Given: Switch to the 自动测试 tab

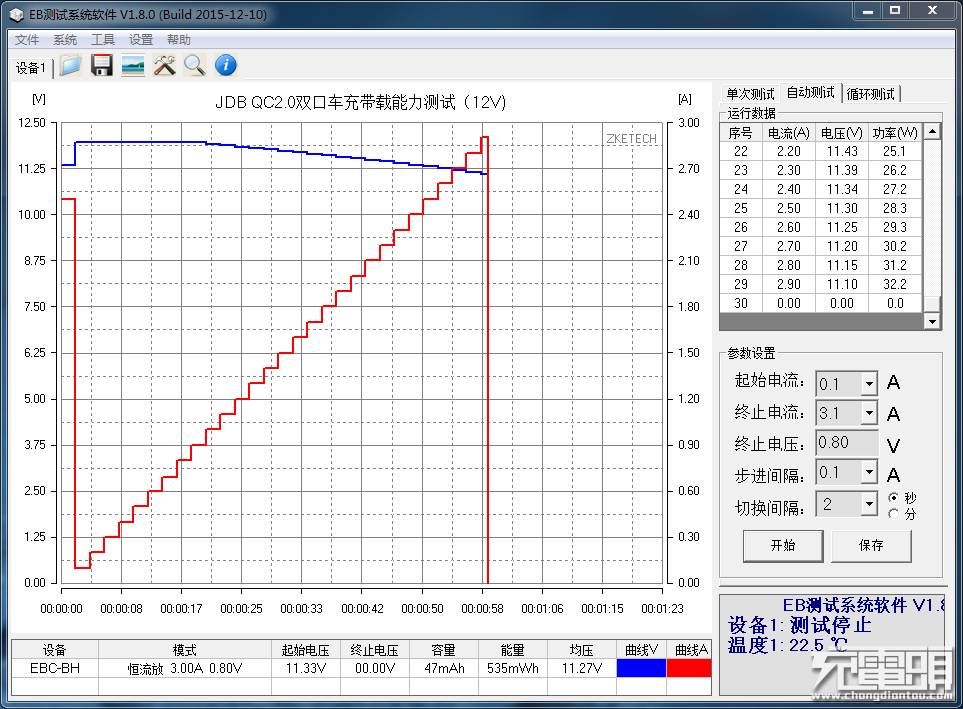Looking at the screenshot, I should (811, 93).
